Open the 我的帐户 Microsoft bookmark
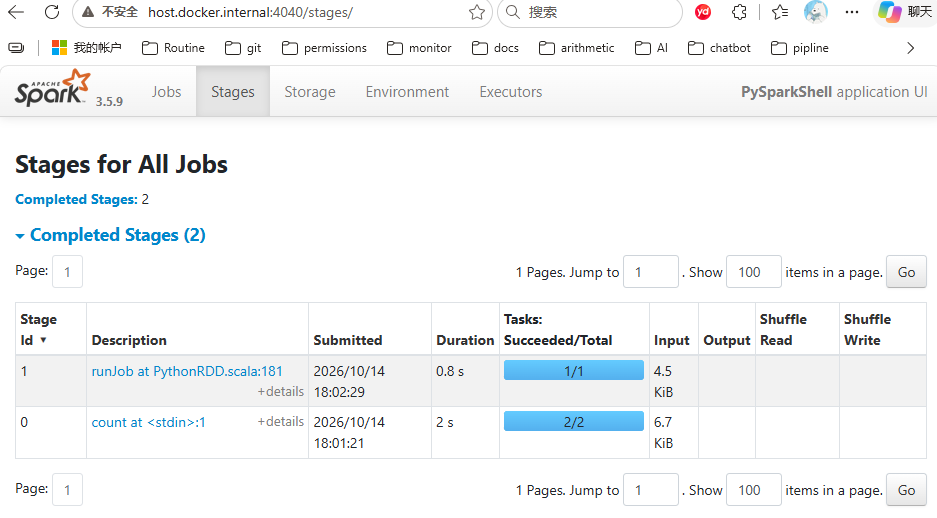This screenshot has width=937, height=518. tap(87, 48)
